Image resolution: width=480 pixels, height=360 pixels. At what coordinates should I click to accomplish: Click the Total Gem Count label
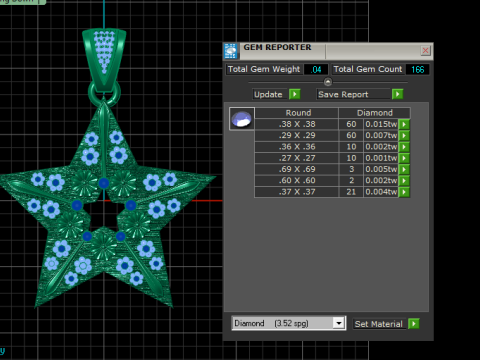coord(368,69)
